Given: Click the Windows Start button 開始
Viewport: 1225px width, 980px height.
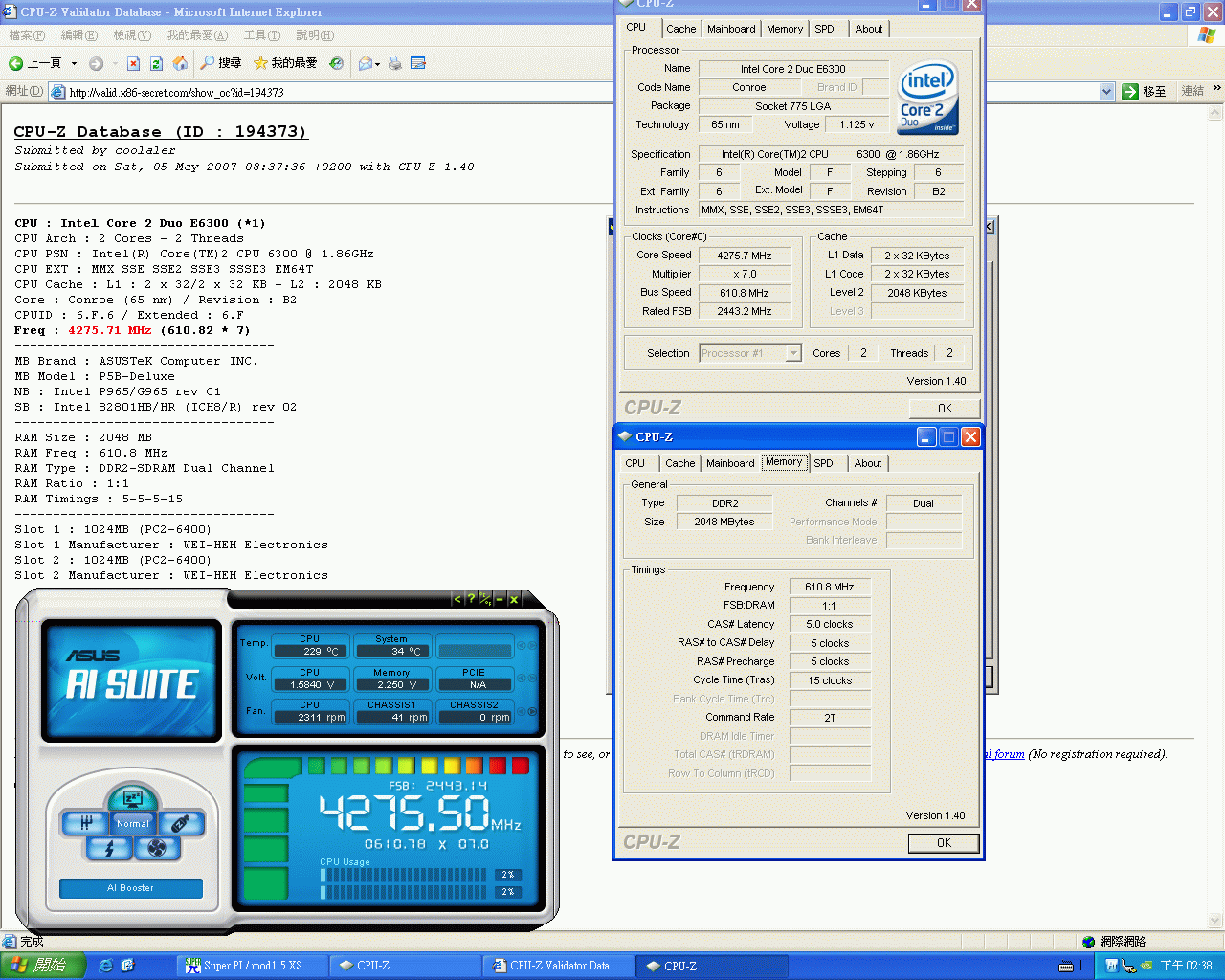Looking at the screenshot, I should point(42,966).
